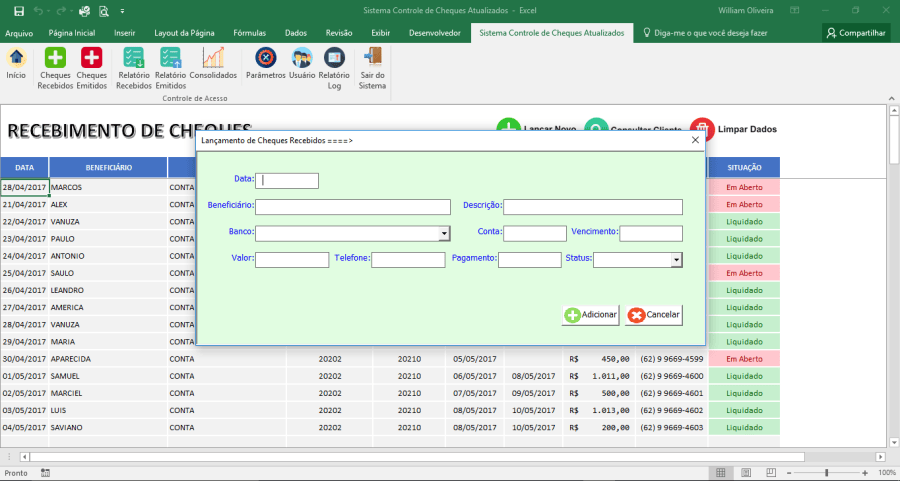The height and width of the screenshot is (481, 900).
Task: Click the Vencimento input field
Action: 651,234
